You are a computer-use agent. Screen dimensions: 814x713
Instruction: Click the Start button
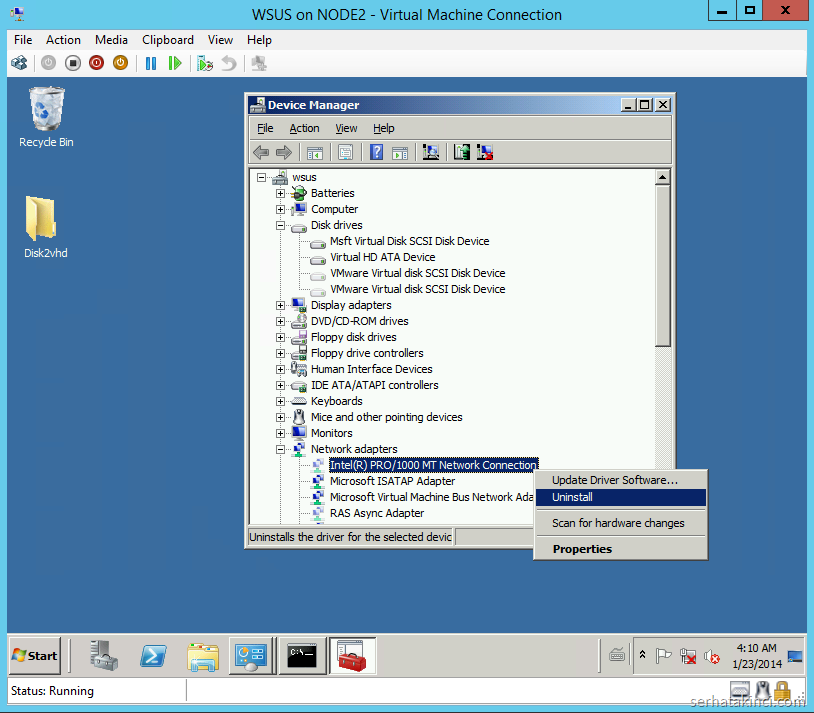(35, 656)
